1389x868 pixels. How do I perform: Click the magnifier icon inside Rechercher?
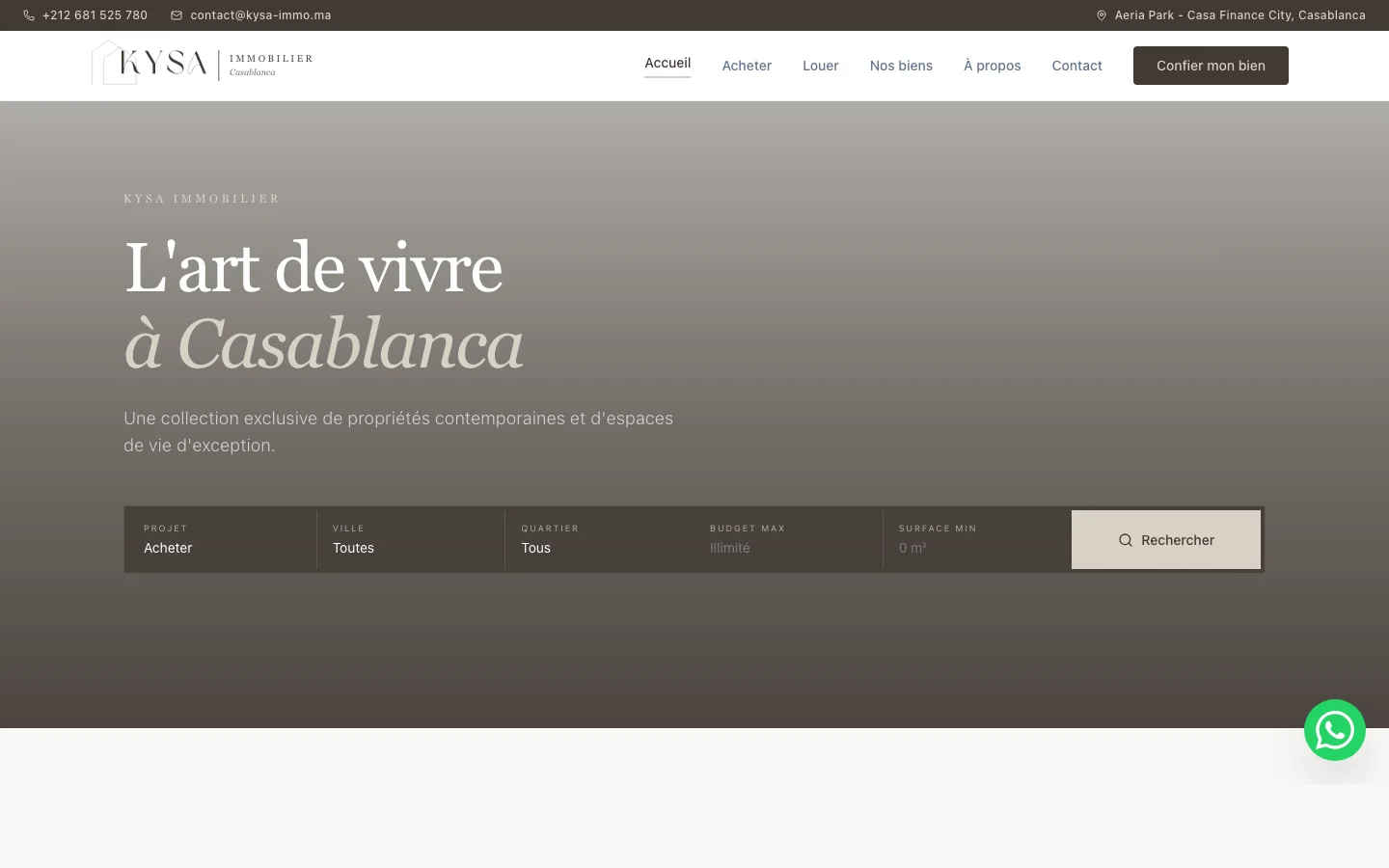[1126, 540]
